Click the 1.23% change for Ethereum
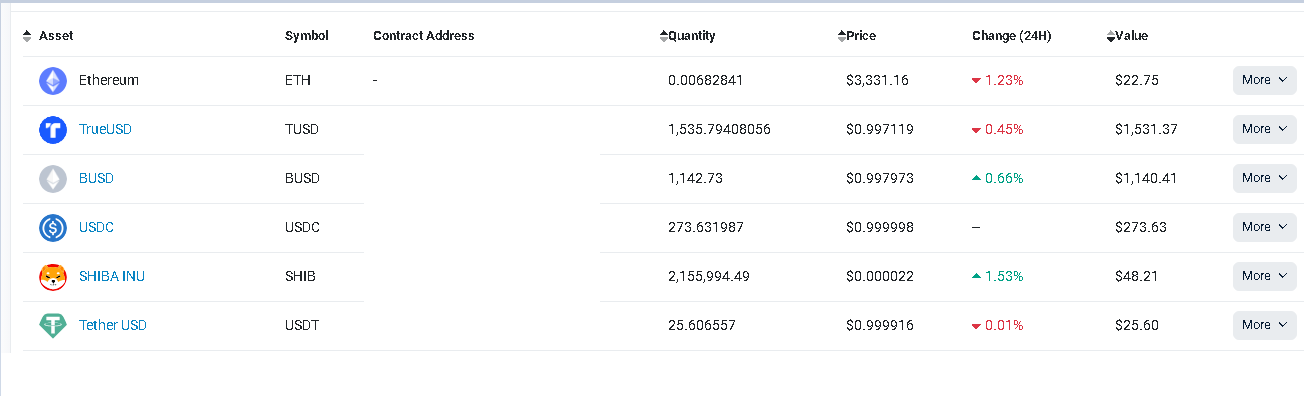The height and width of the screenshot is (396, 1304). (x=998, y=80)
